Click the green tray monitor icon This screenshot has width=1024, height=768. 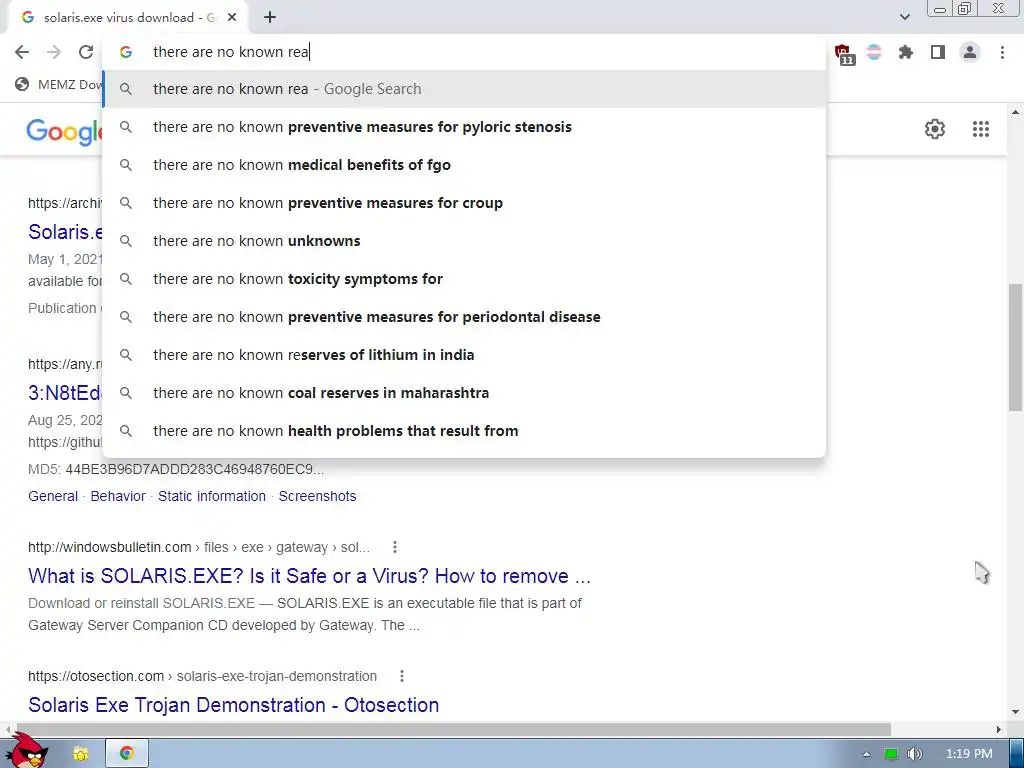coord(890,754)
